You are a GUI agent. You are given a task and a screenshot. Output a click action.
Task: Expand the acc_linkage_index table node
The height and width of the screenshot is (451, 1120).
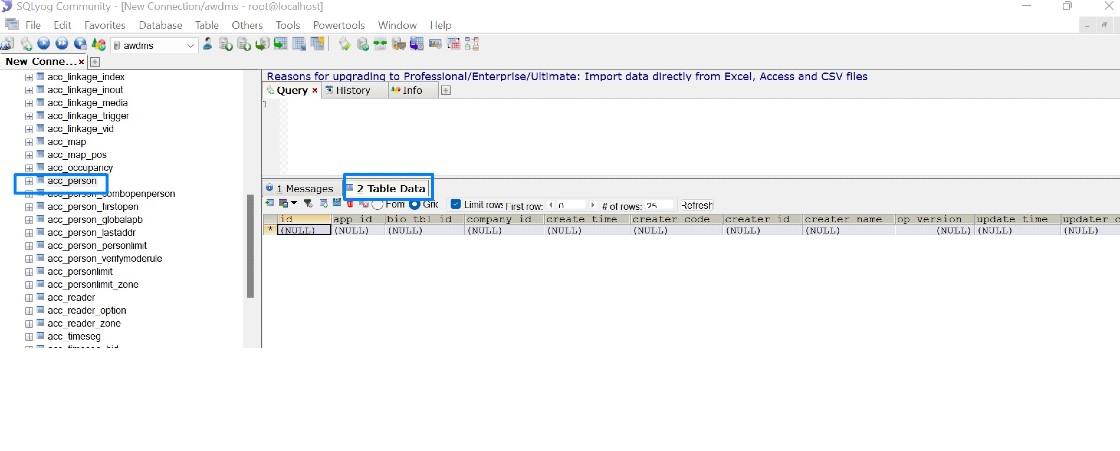29,76
